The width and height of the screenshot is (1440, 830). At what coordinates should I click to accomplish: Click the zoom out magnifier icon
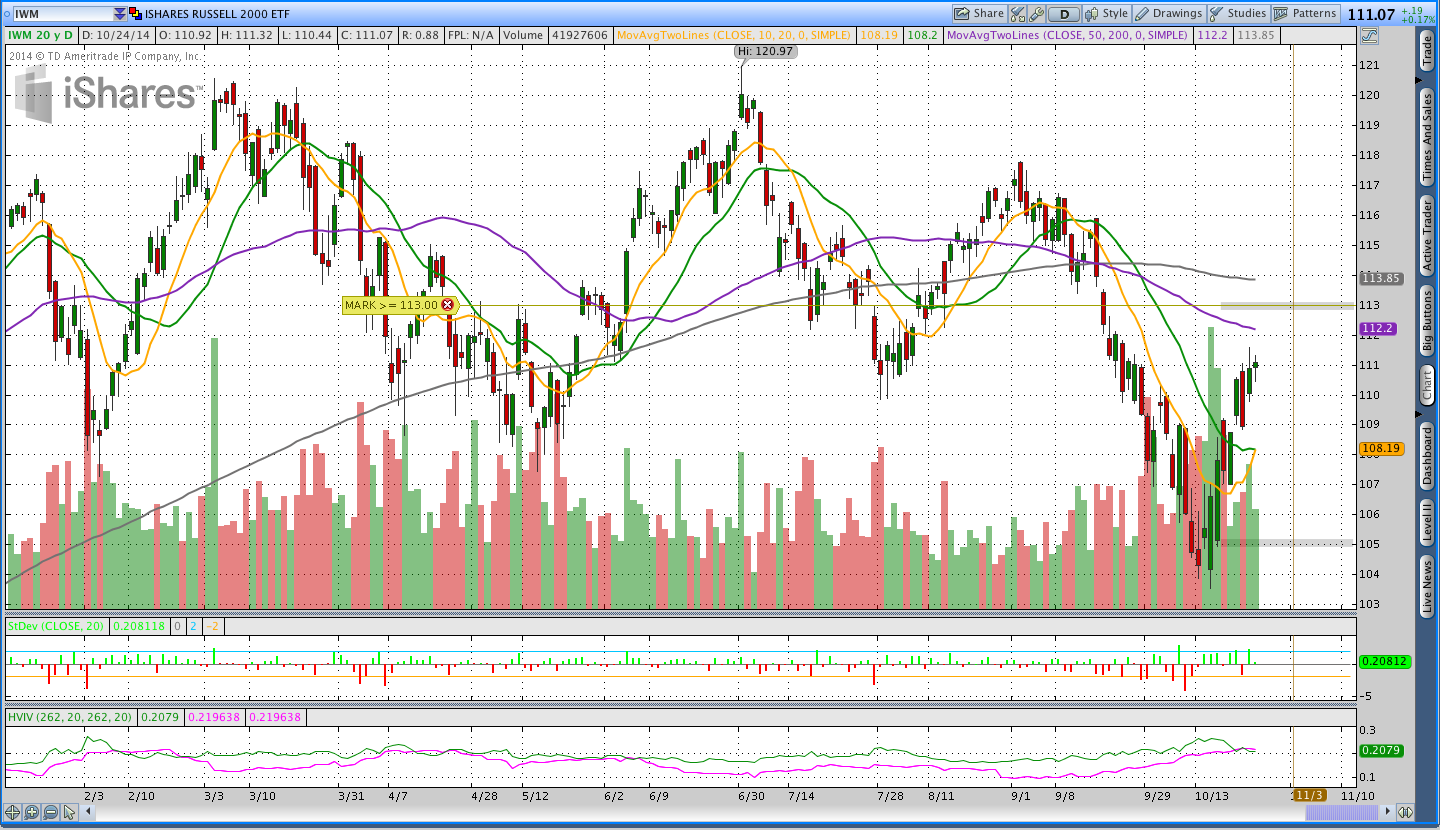(x=50, y=813)
